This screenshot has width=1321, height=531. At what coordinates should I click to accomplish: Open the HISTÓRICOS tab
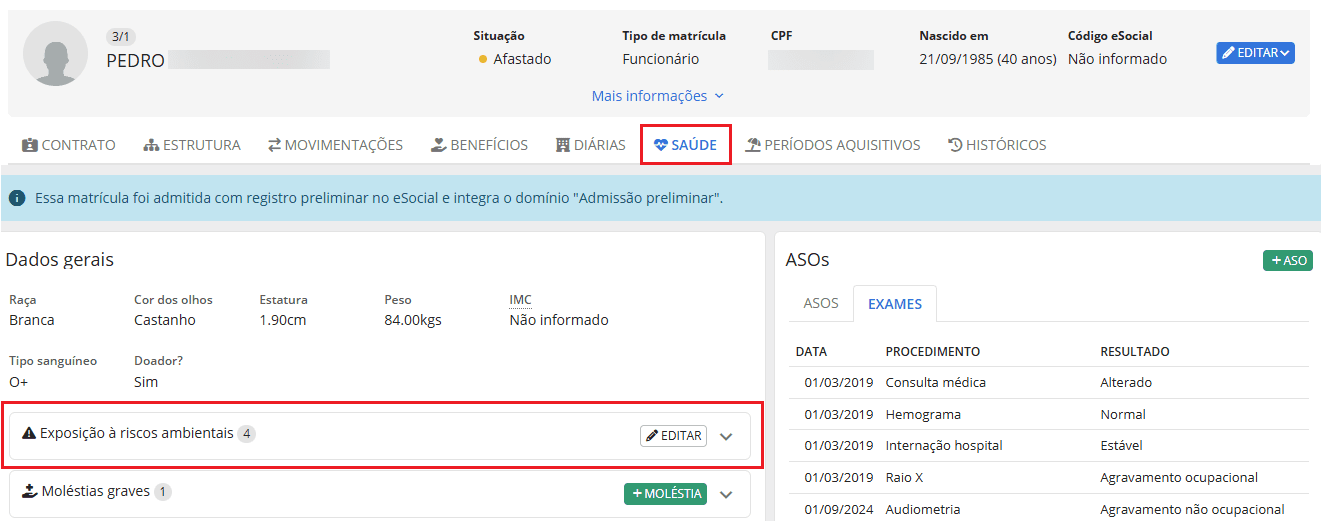(997, 145)
